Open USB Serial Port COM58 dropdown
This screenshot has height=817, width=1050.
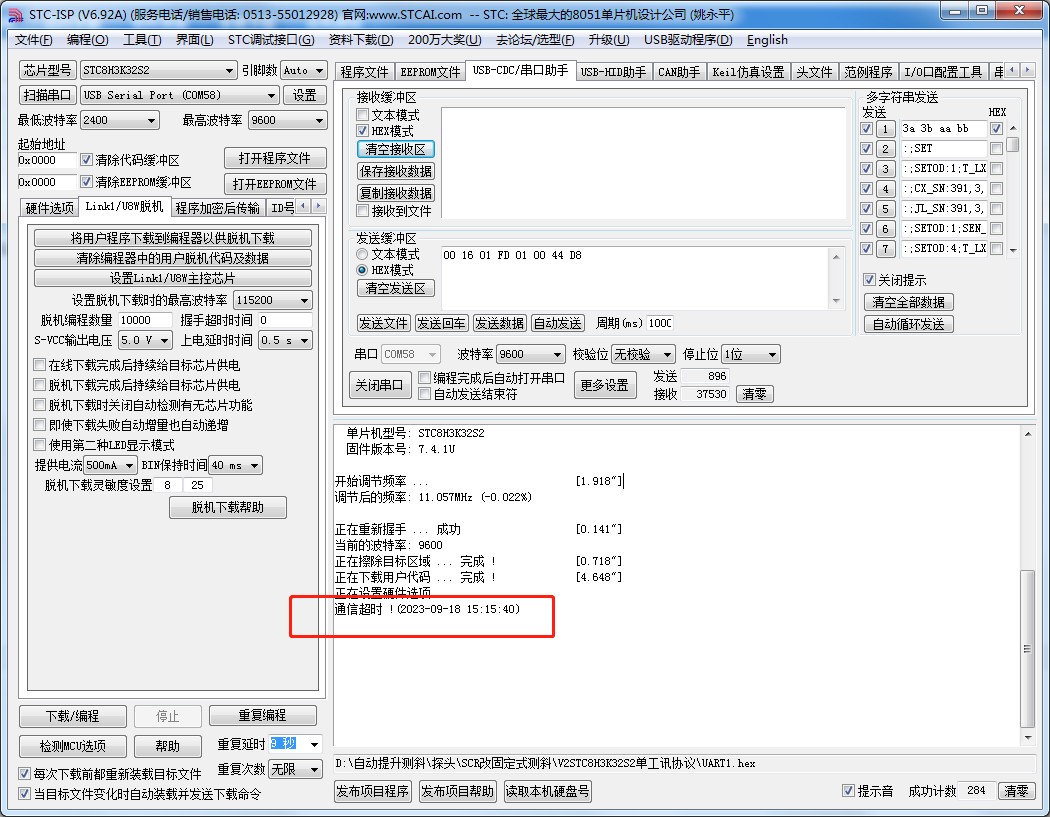click(x=179, y=95)
